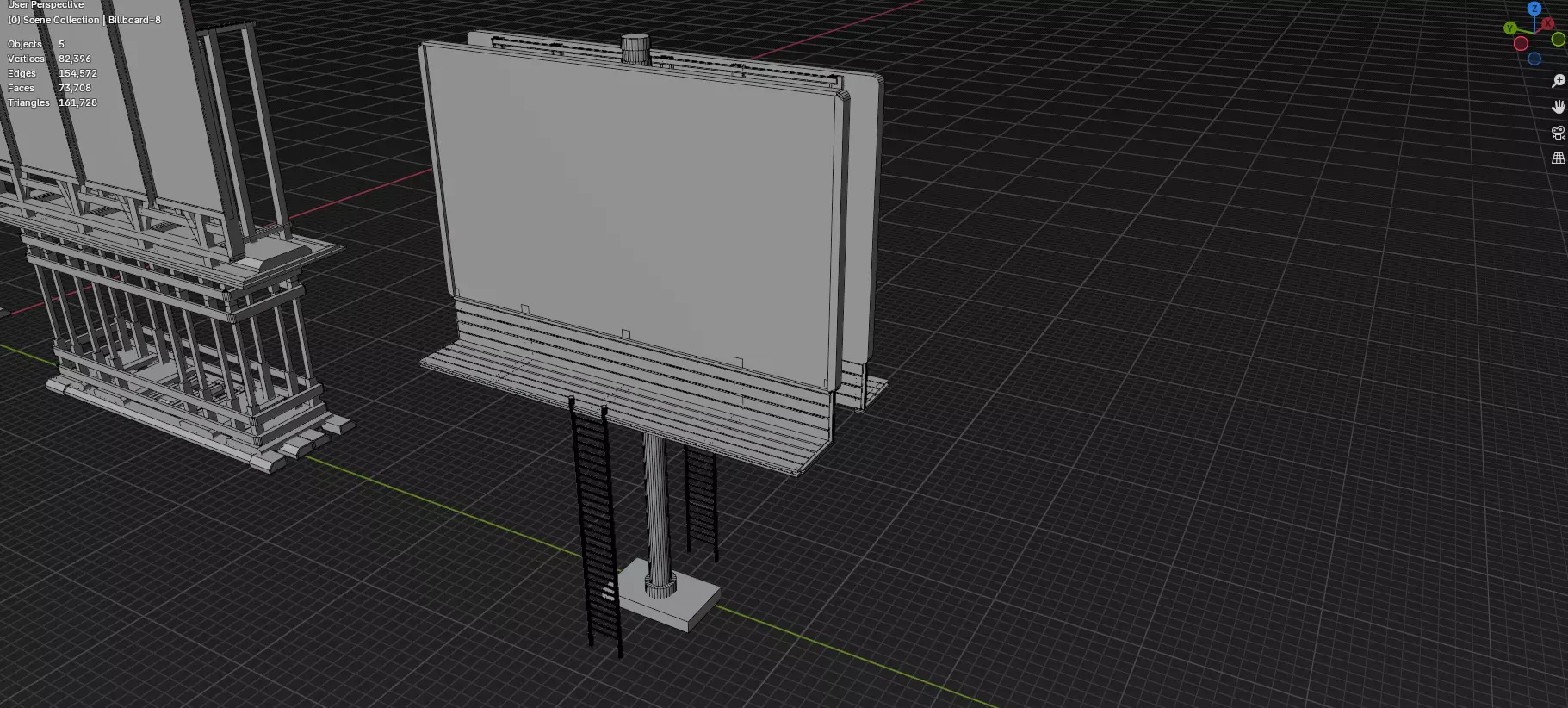Click the Objects count '5' statistic

click(x=61, y=44)
